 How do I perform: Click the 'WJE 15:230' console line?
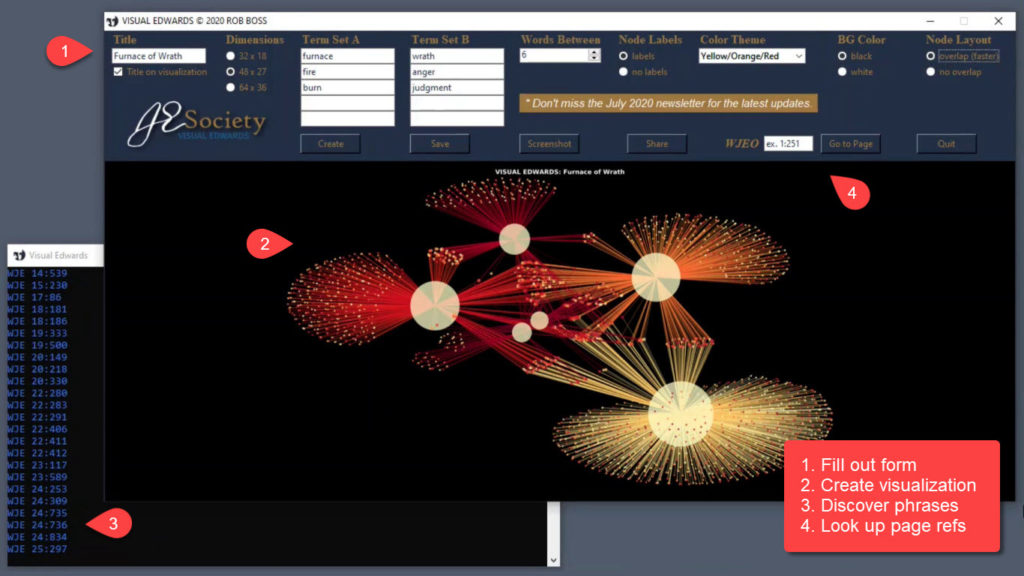pos(37,285)
